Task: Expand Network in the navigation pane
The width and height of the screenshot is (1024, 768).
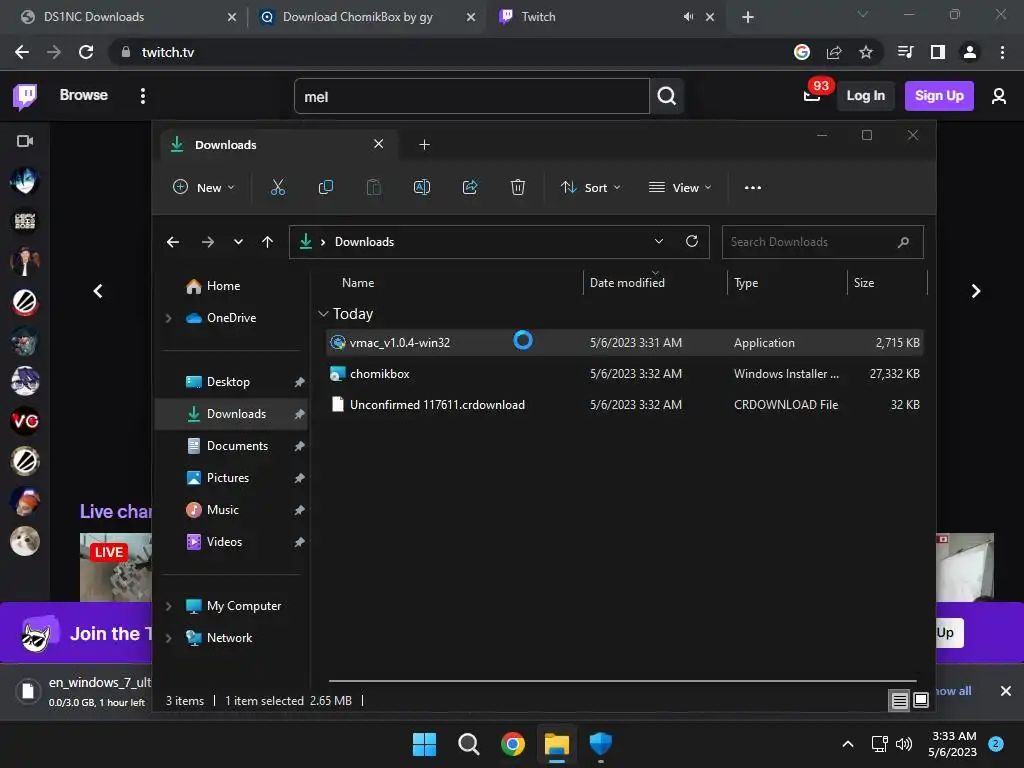Action: (168, 638)
